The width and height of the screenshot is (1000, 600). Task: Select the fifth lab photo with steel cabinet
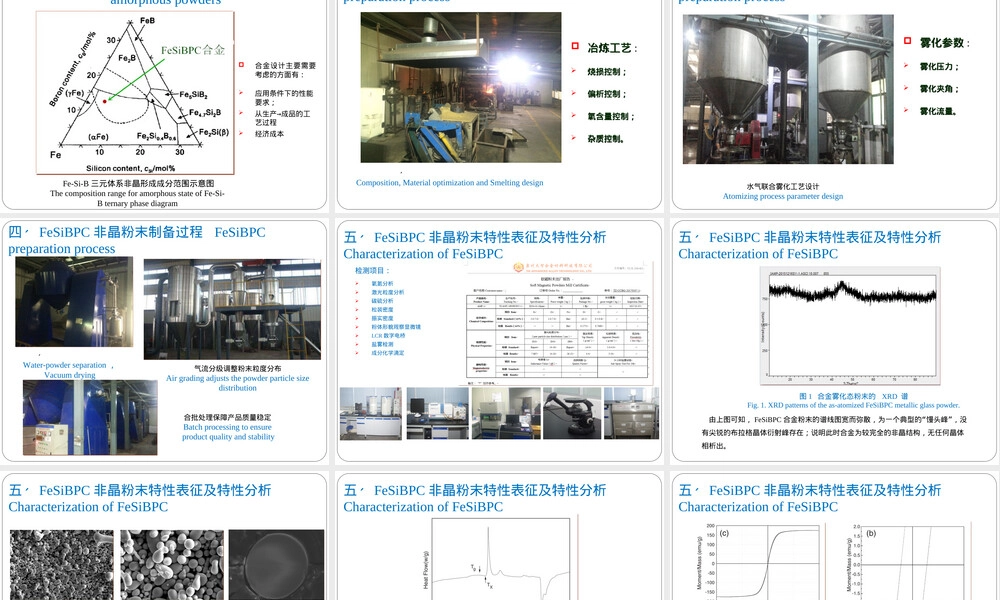[631, 413]
